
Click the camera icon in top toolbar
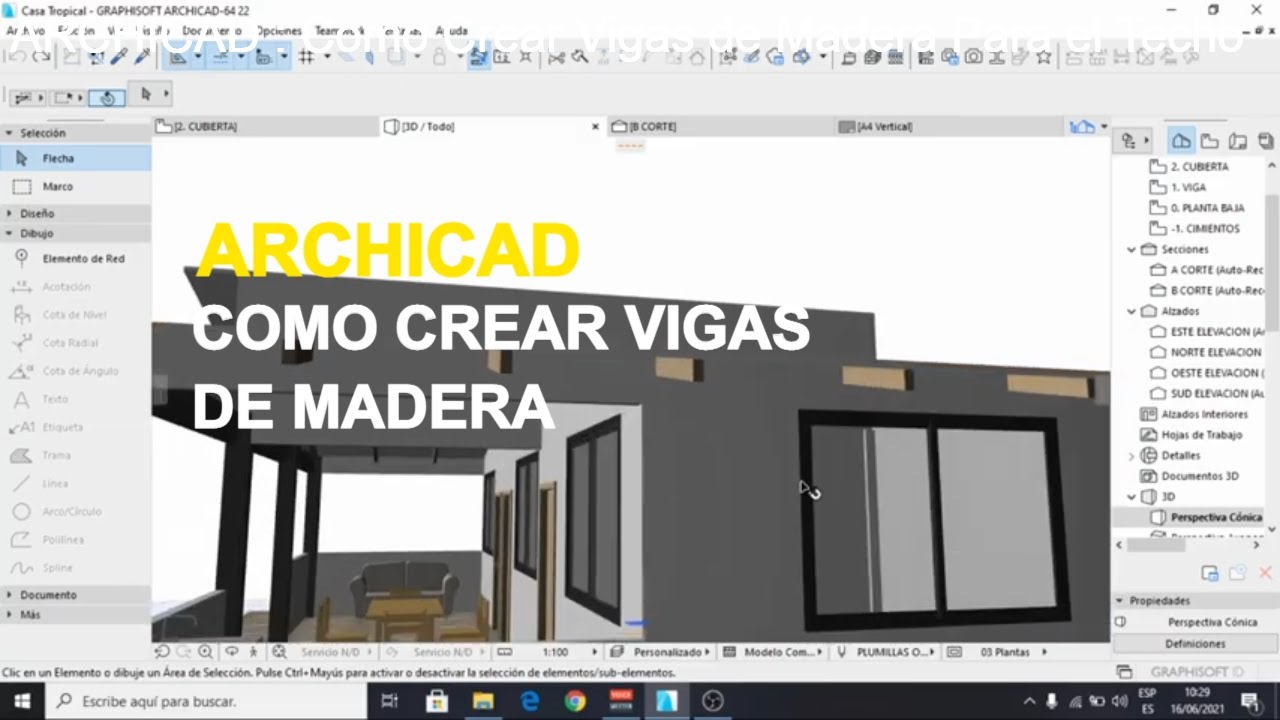coord(973,57)
